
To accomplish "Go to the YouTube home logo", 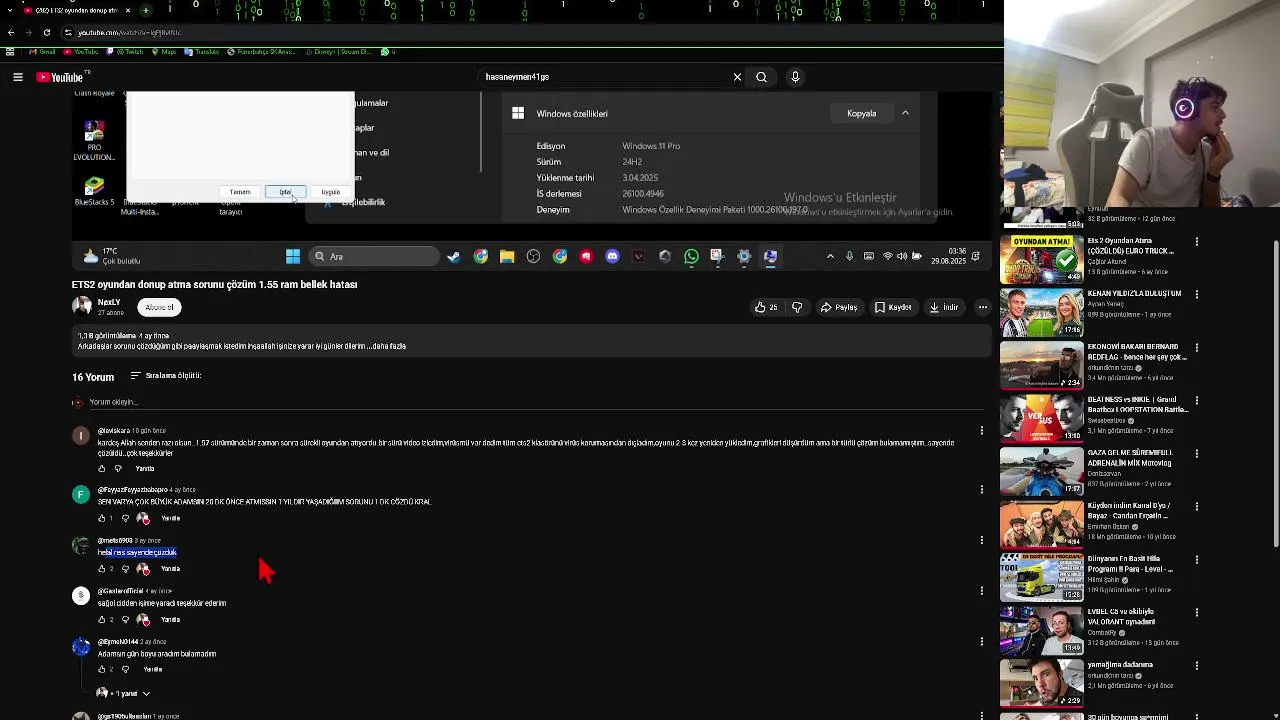I will click(60, 77).
